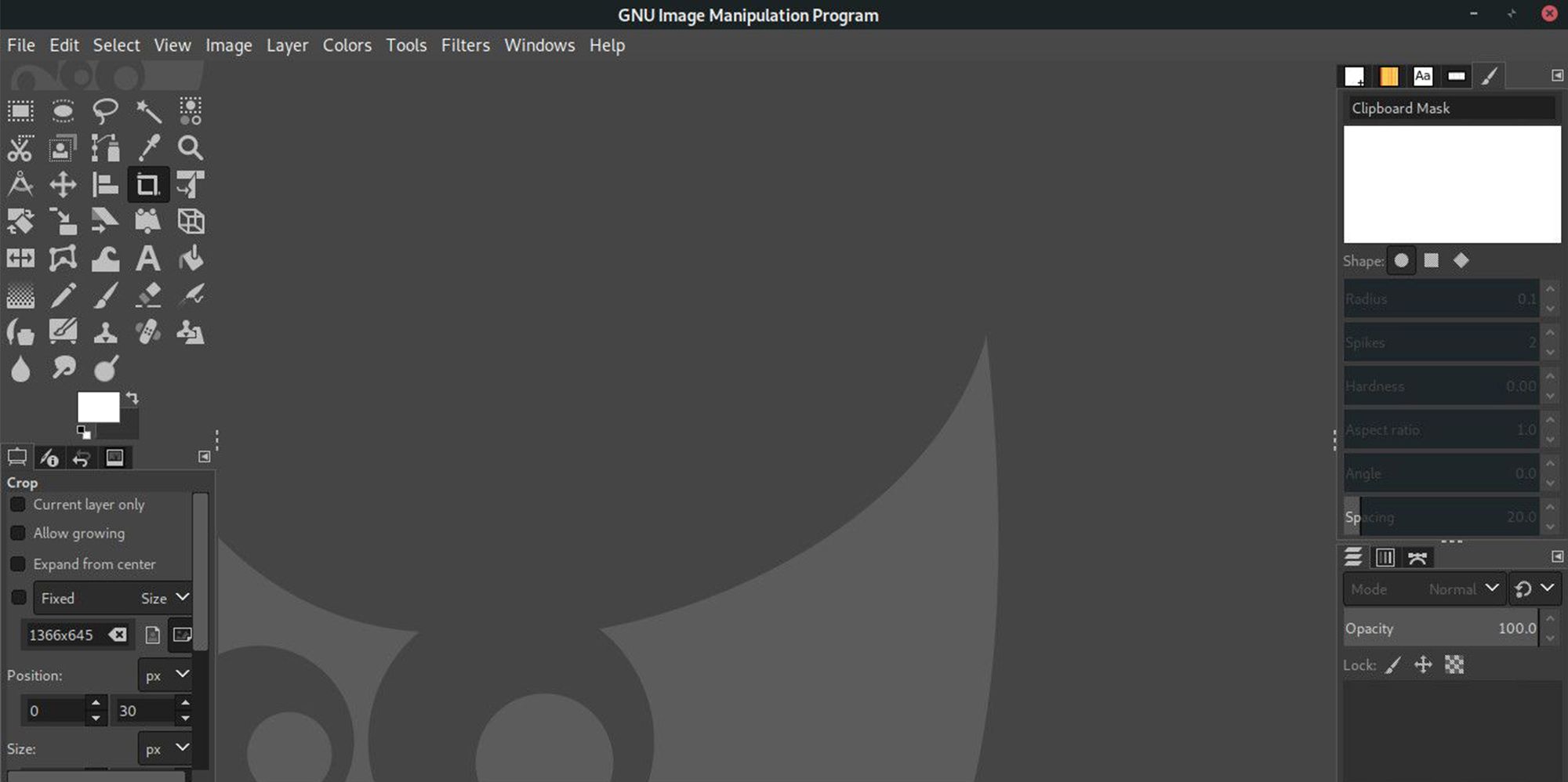Viewport: 1568px width, 782px height.
Task: Enable the Allow growing checkbox
Action: pos(18,534)
